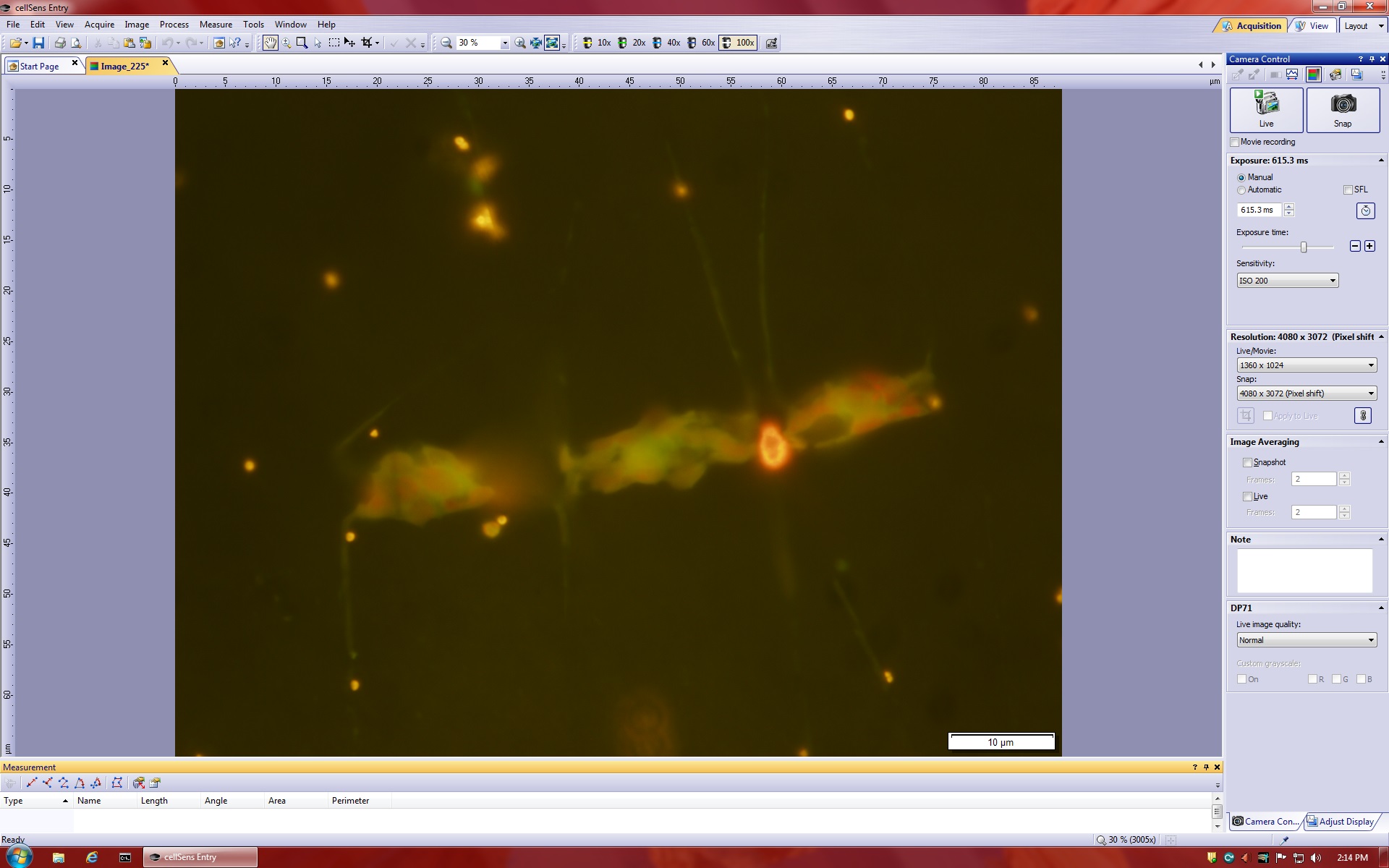
Task: Select the arbitrary line measurement tool
Action: coord(32,783)
